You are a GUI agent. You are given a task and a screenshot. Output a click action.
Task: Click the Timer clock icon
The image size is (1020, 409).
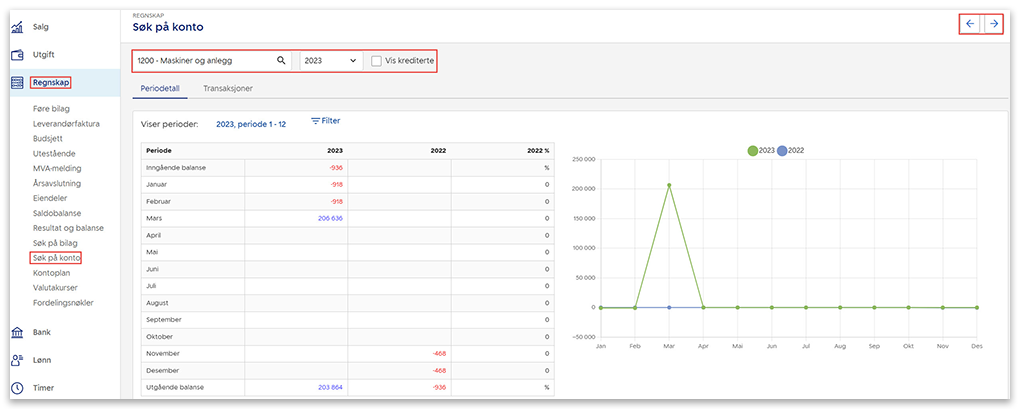[x=17, y=388]
